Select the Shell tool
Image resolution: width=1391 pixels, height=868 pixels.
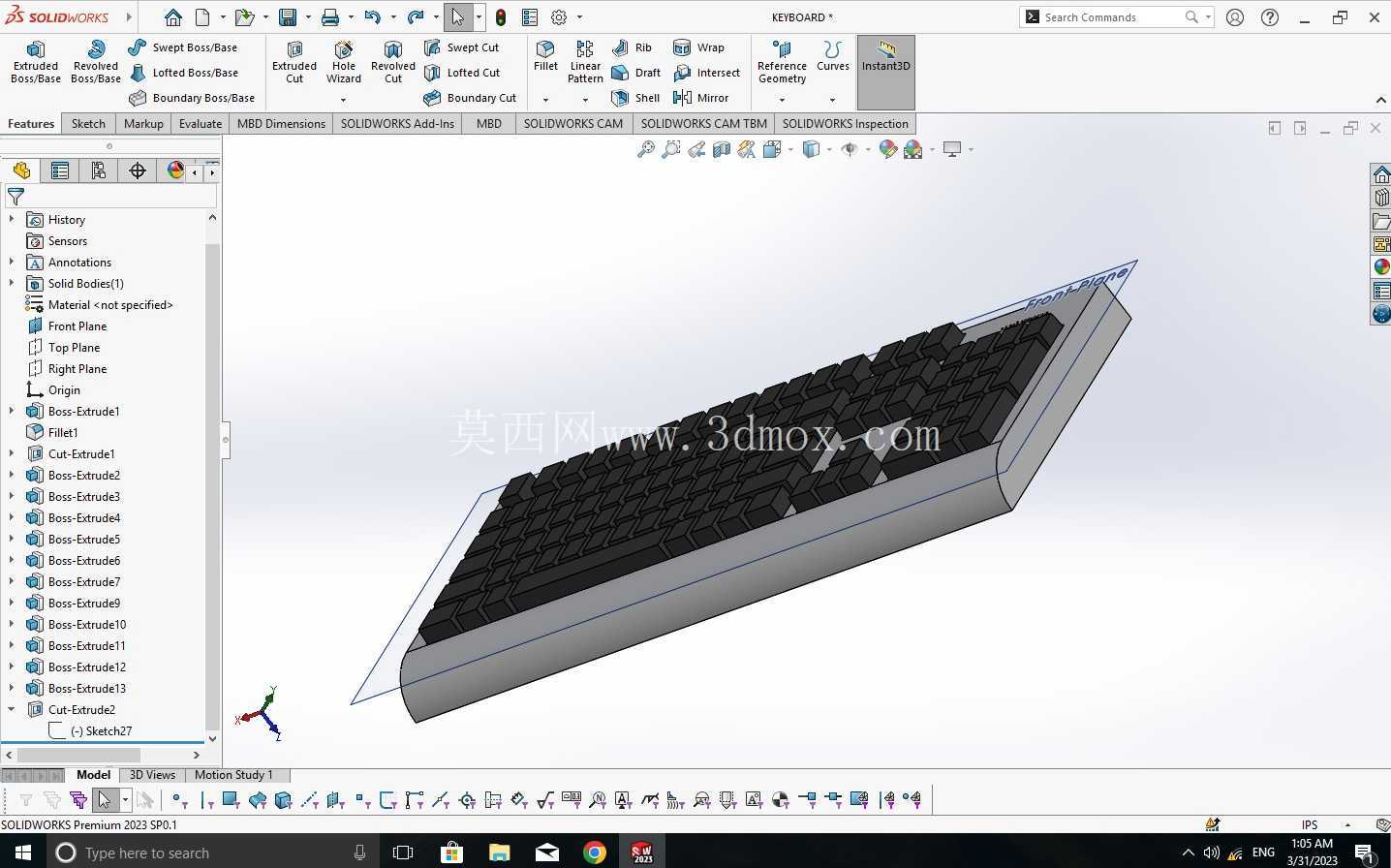(636, 98)
